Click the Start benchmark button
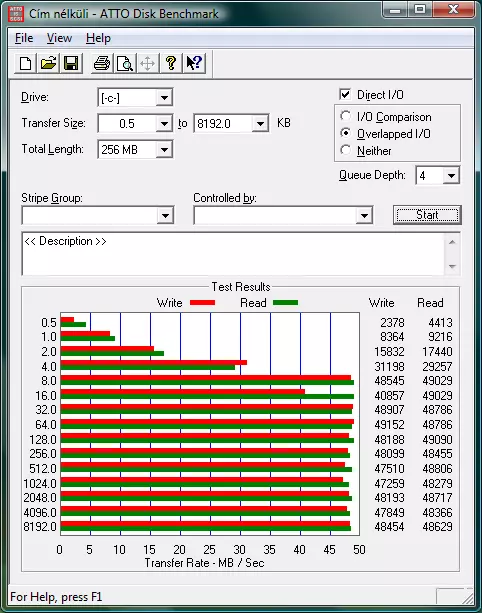This screenshot has height=613, width=482. point(427,215)
